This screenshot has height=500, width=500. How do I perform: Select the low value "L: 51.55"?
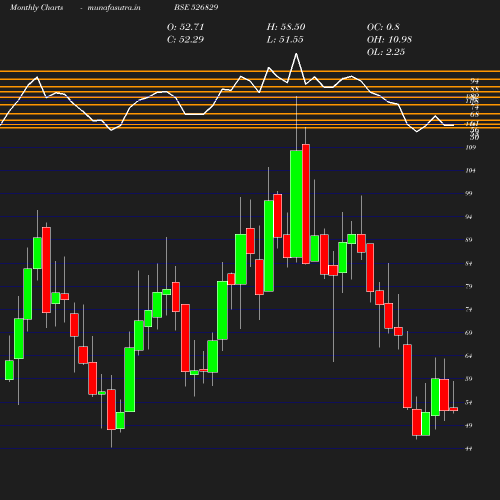pos(285,39)
